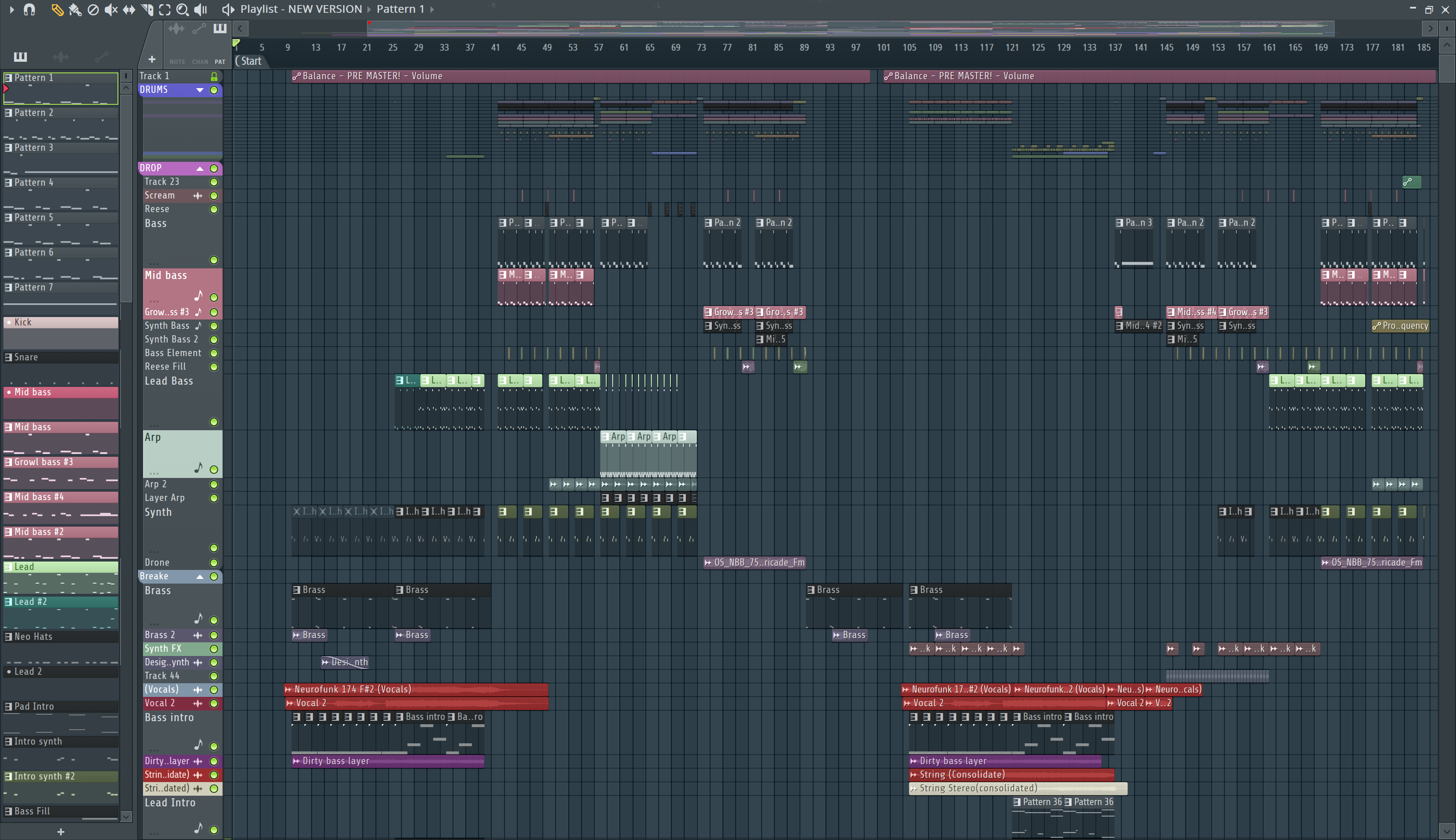The height and width of the screenshot is (840, 1456).
Task: Click picker scrollbar down arrow
Action: [126, 816]
